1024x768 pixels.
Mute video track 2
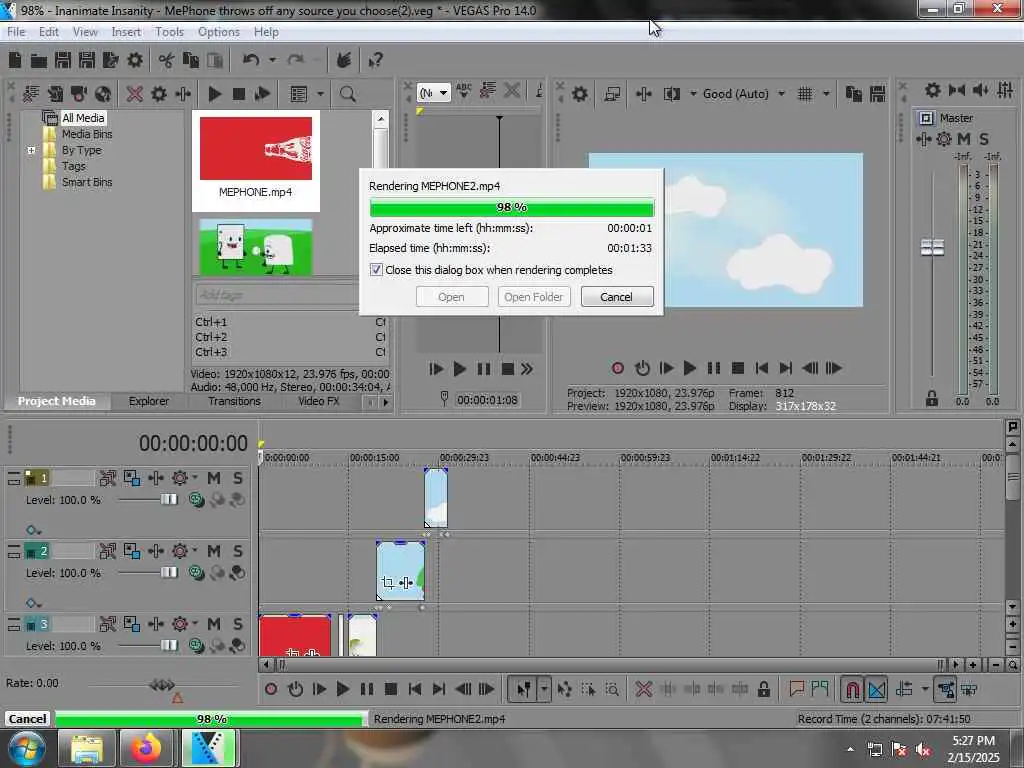[214, 551]
